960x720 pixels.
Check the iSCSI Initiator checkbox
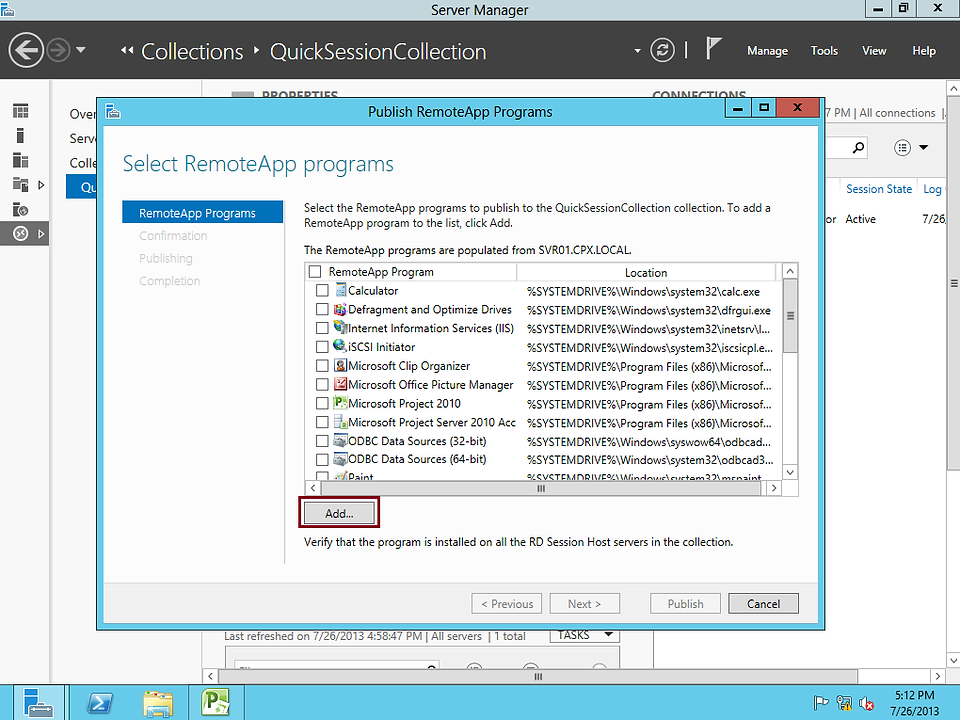[322, 347]
